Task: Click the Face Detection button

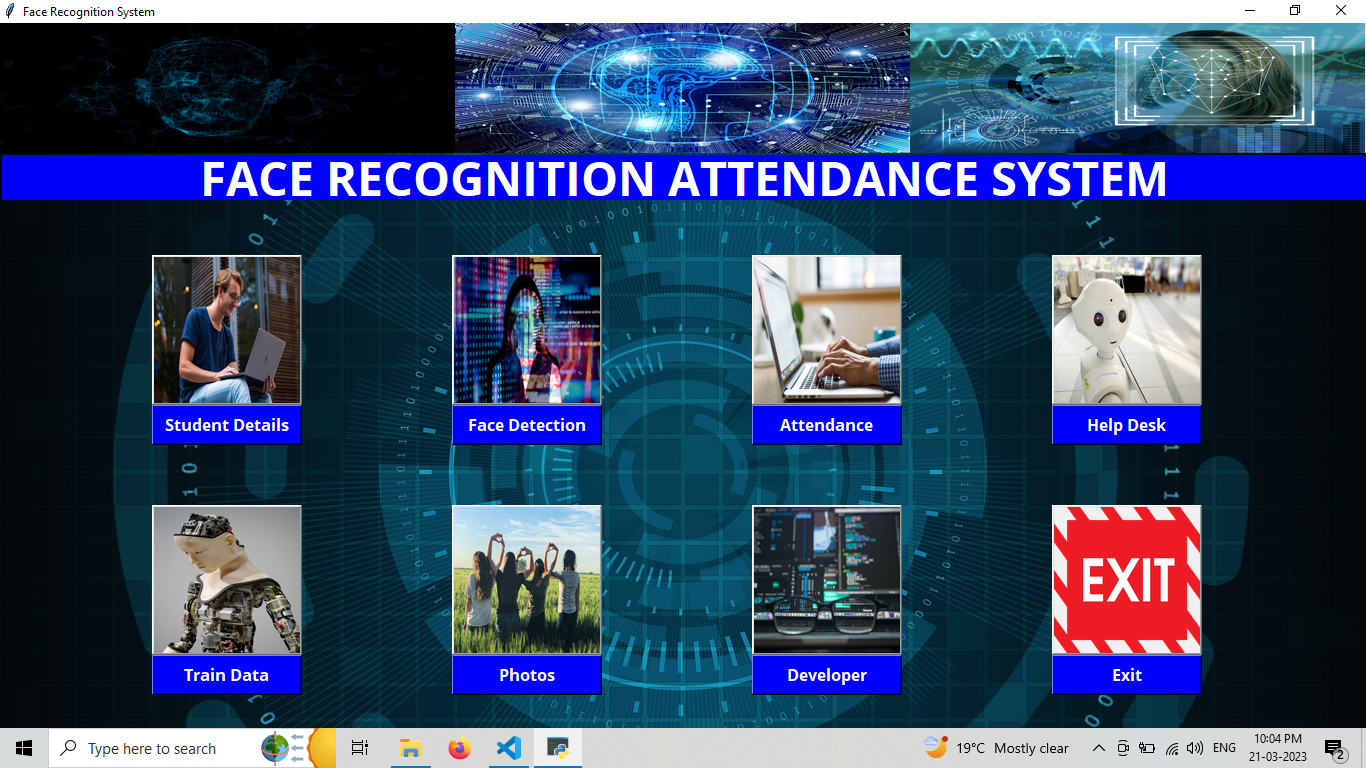Action: coord(527,425)
